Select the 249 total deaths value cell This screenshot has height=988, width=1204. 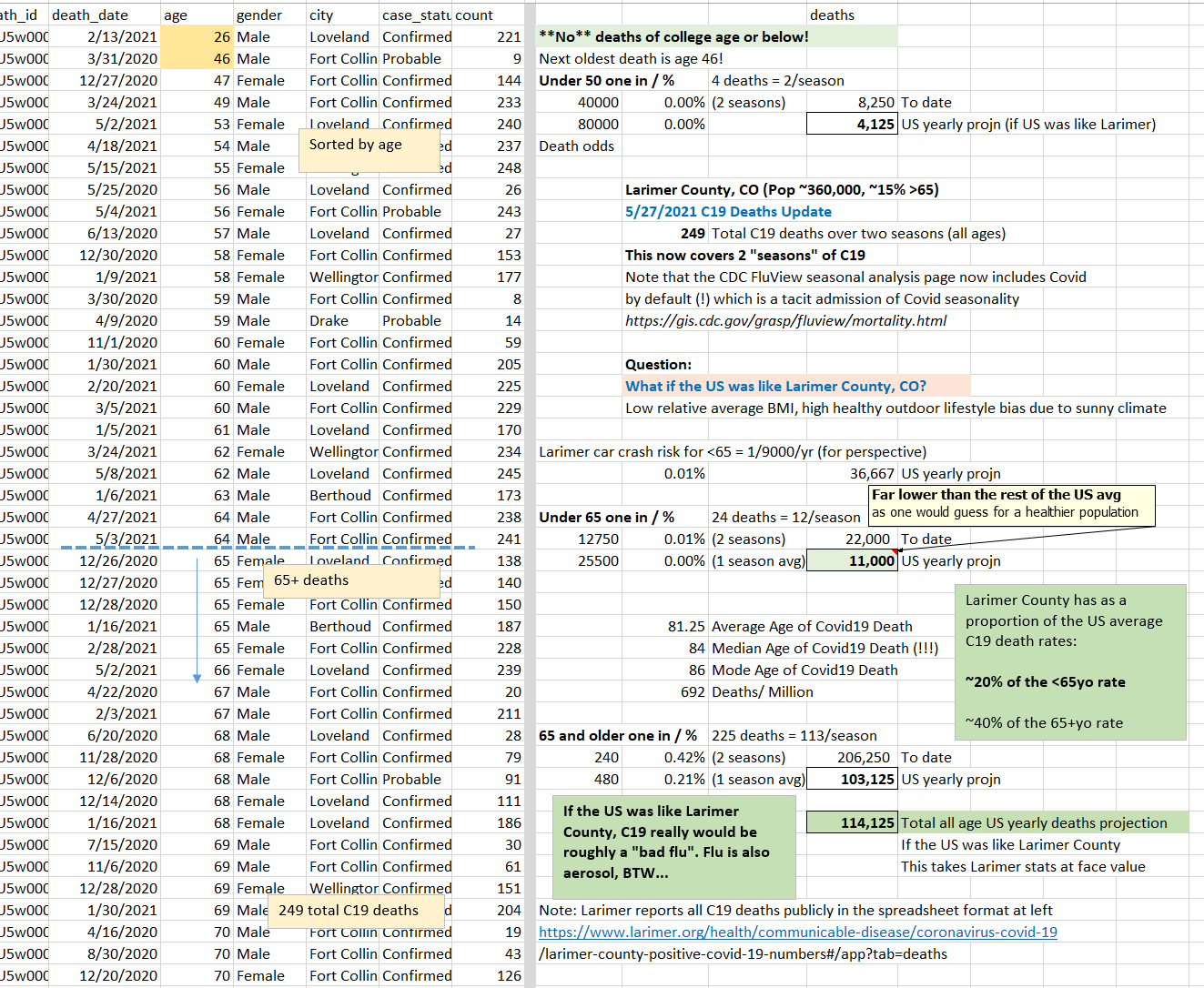(666, 233)
